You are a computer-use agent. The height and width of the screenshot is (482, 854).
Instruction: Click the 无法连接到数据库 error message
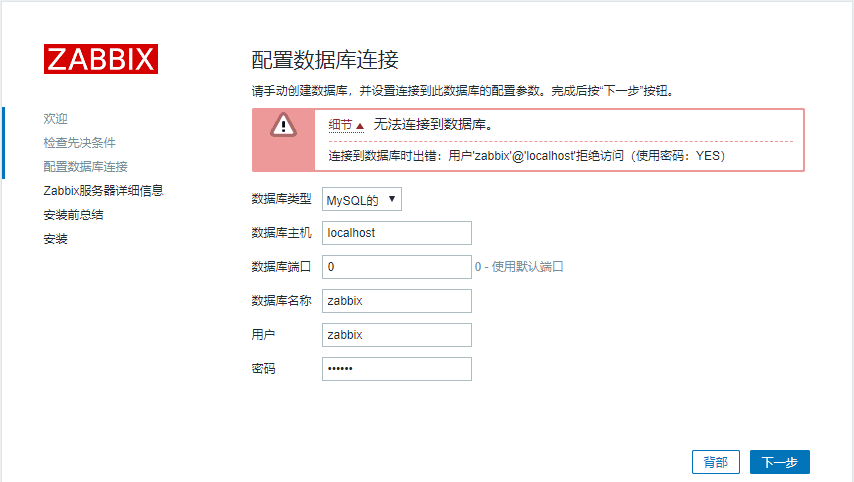pos(434,125)
